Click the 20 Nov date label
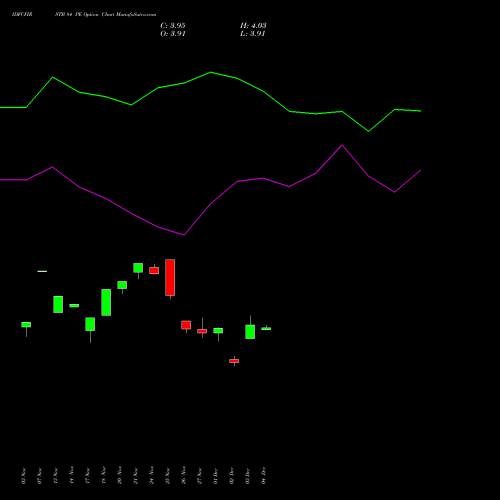This screenshot has width=500, height=500. click(x=120, y=476)
